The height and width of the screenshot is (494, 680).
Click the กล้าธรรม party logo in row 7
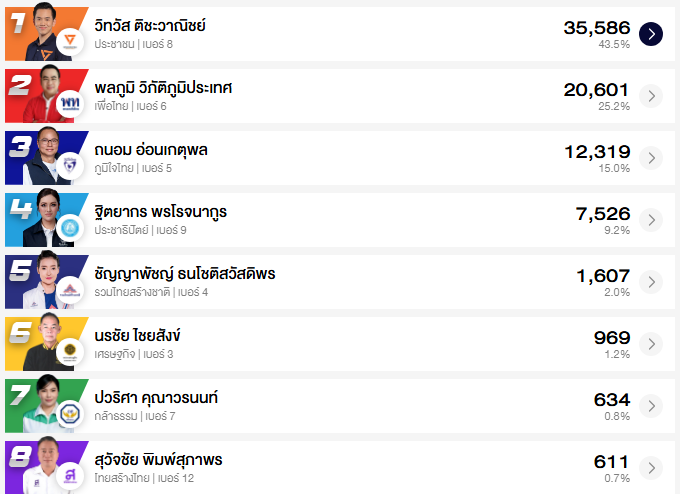pyautogui.click(x=70, y=414)
